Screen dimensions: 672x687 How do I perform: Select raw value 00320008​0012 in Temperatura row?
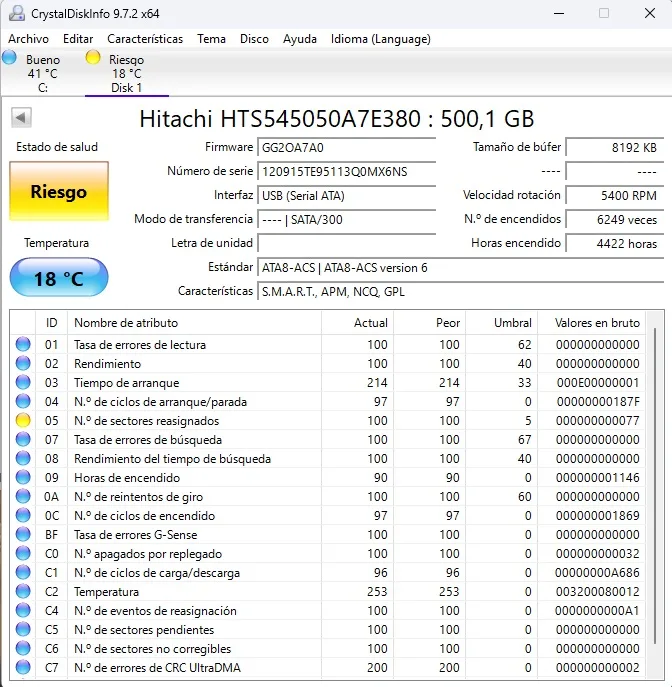[598, 591]
